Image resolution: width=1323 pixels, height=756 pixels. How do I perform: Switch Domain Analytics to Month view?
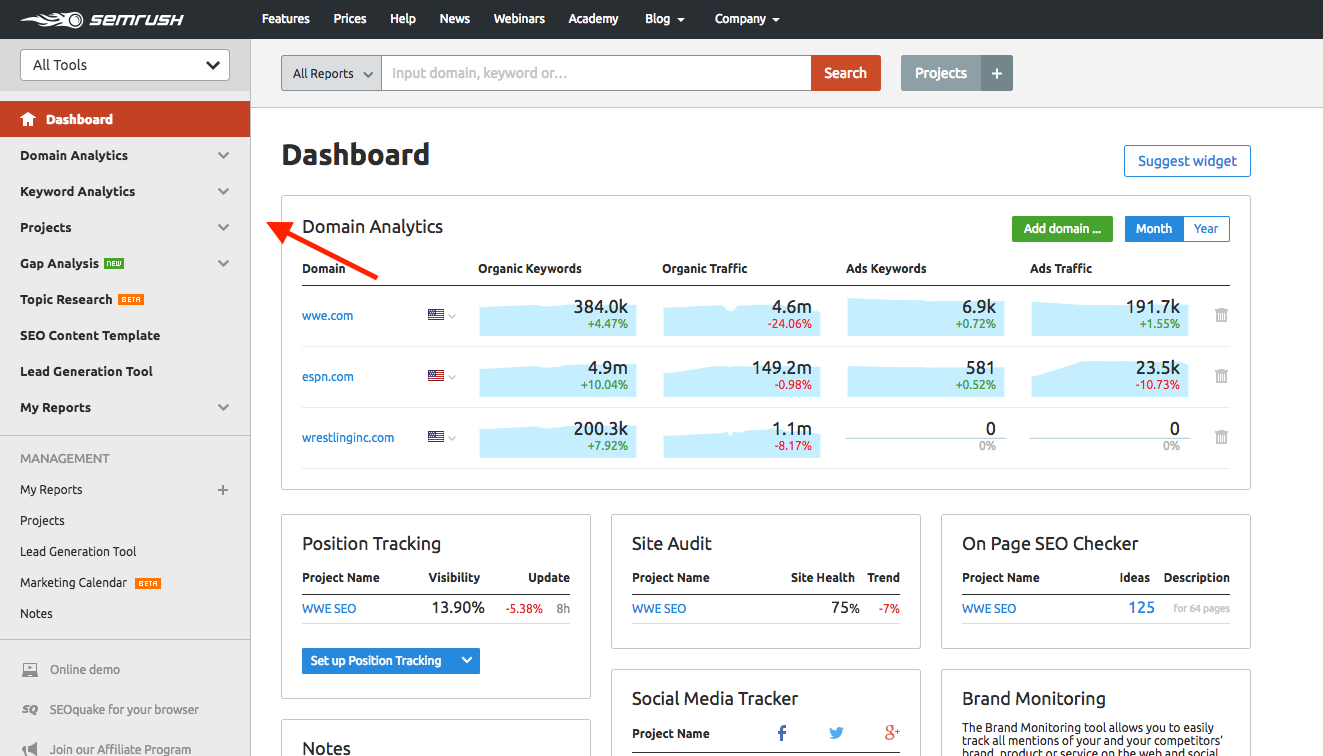(x=1153, y=229)
